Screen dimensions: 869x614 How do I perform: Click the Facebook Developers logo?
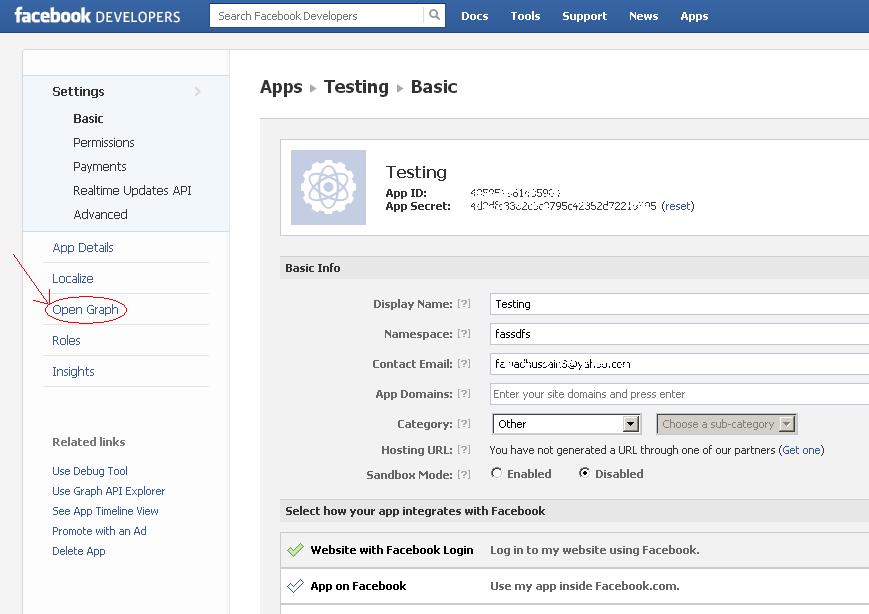pyautogui.click(x=97, y=16)
